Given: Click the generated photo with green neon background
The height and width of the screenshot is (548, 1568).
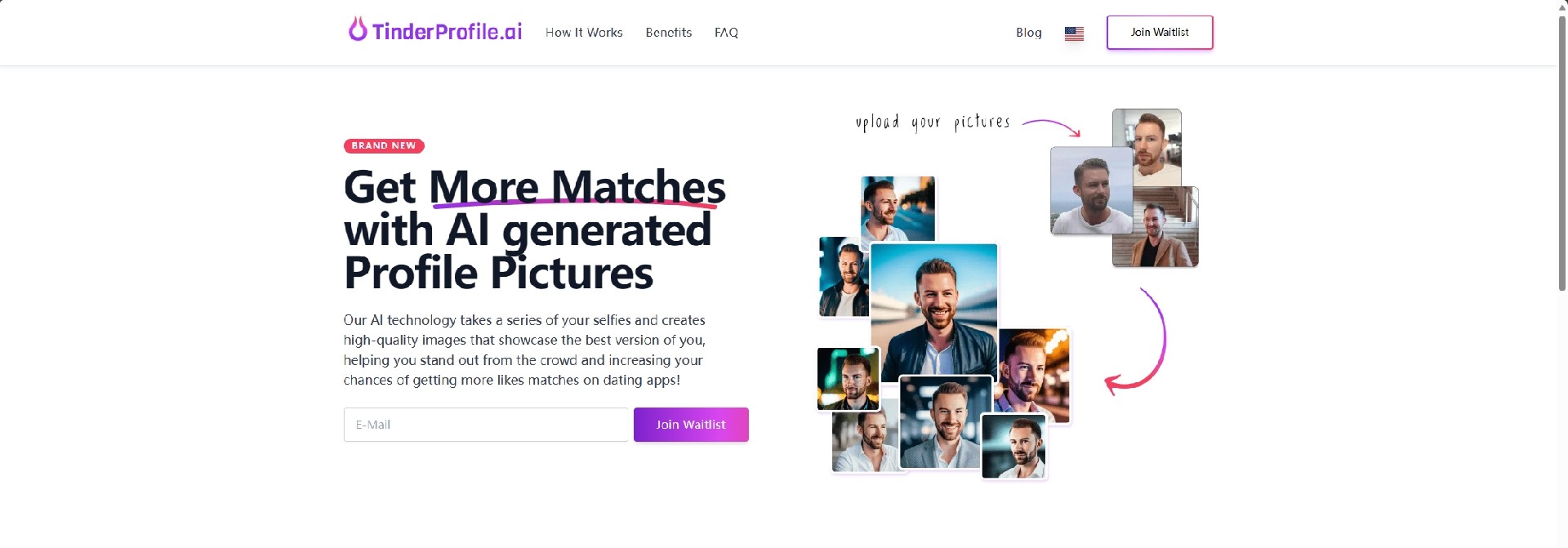Looking at the screenshot, I should (x=848, y=379).
